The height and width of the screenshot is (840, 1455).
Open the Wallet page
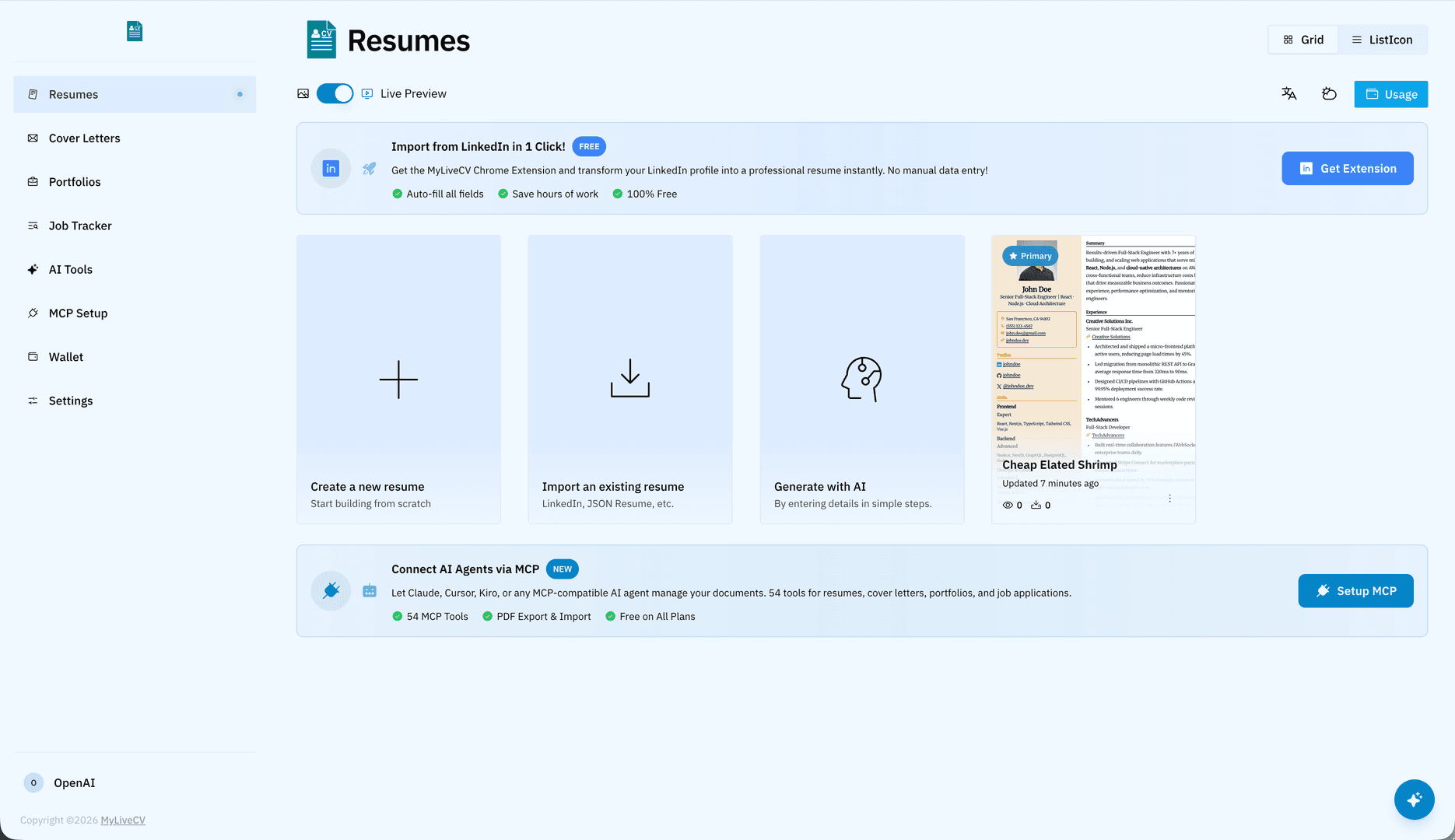coord(135,356)
